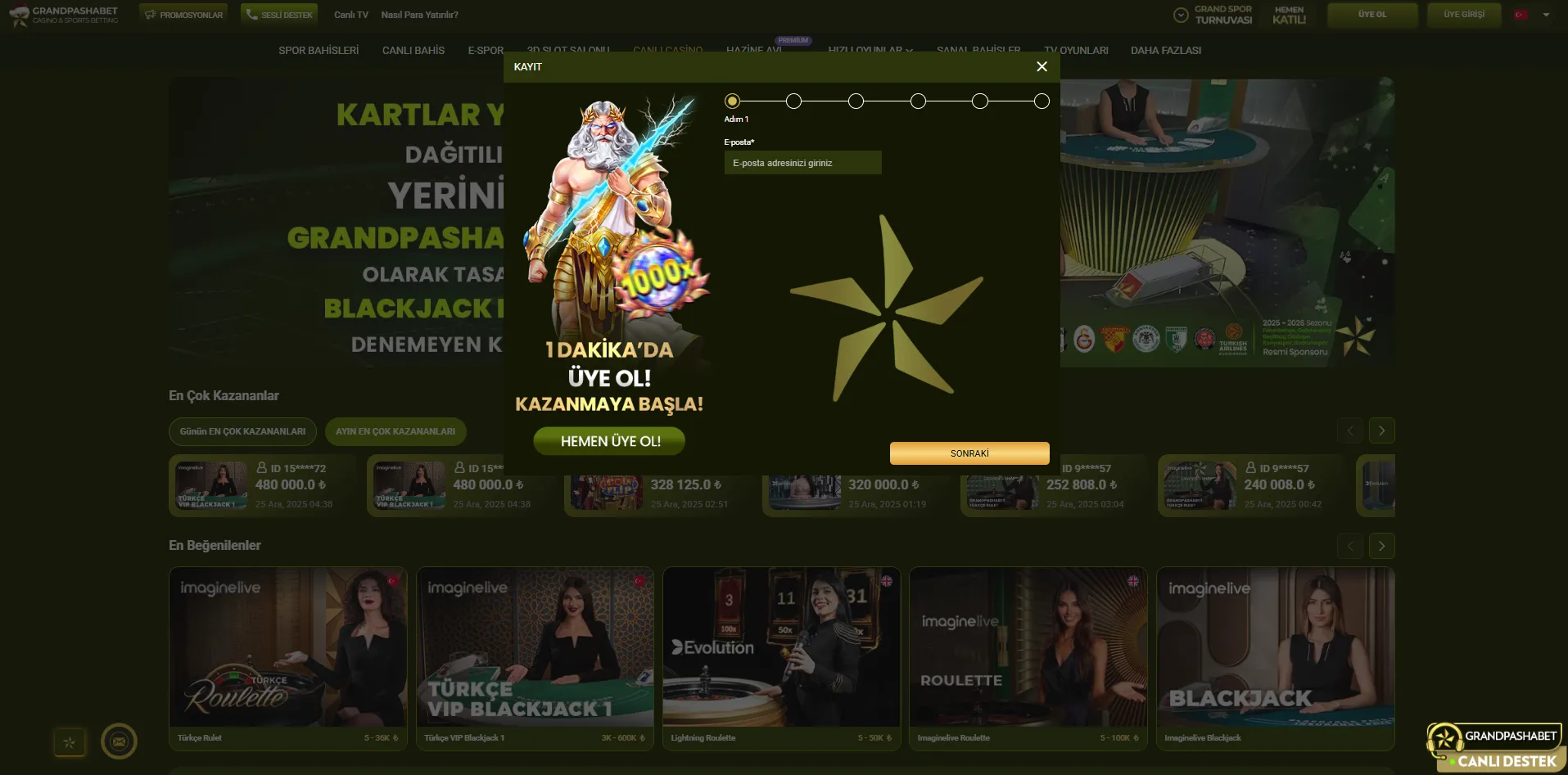Image resolution: width=1568 pixels, height=775 pixels.
Task: Open the Spor Bahisleri menu
Action: 319,51
